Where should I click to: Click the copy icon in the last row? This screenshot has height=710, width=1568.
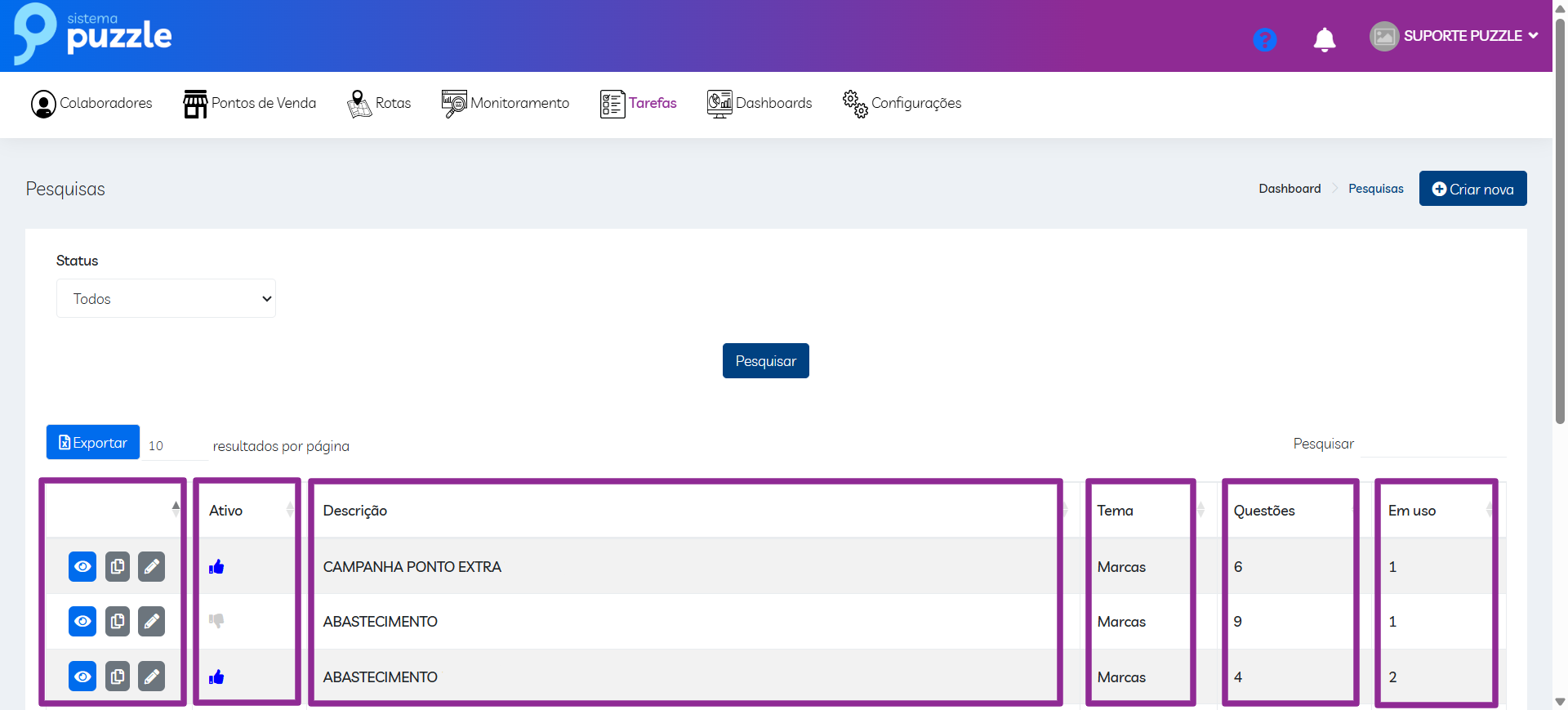point(118,677)
